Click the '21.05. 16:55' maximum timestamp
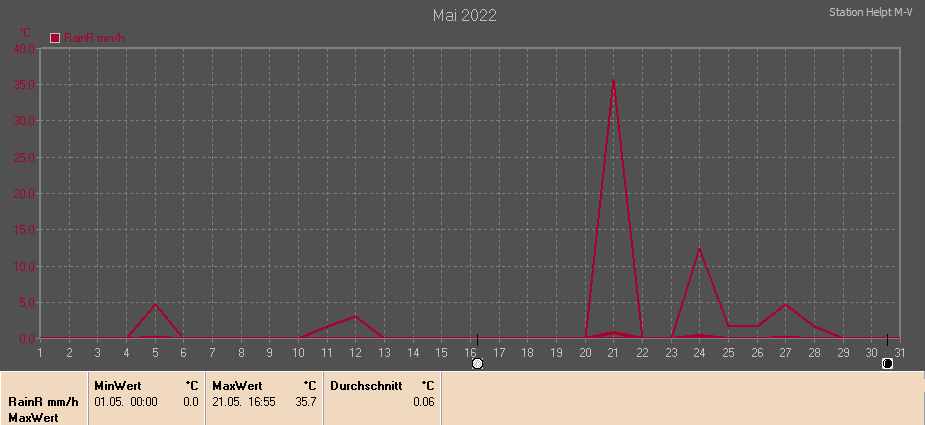The height and width of the screenshot is (425, 925). tap(244, 402)
